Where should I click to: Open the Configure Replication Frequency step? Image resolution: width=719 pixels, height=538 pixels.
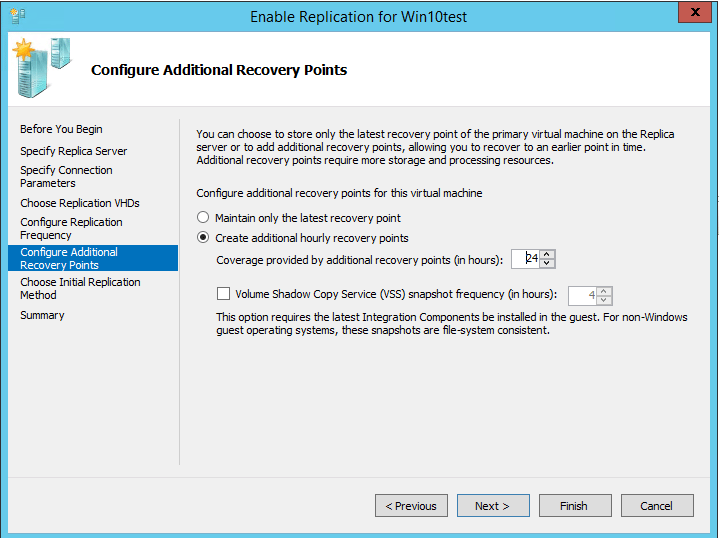pyautogui.click(x=71, y=229)
